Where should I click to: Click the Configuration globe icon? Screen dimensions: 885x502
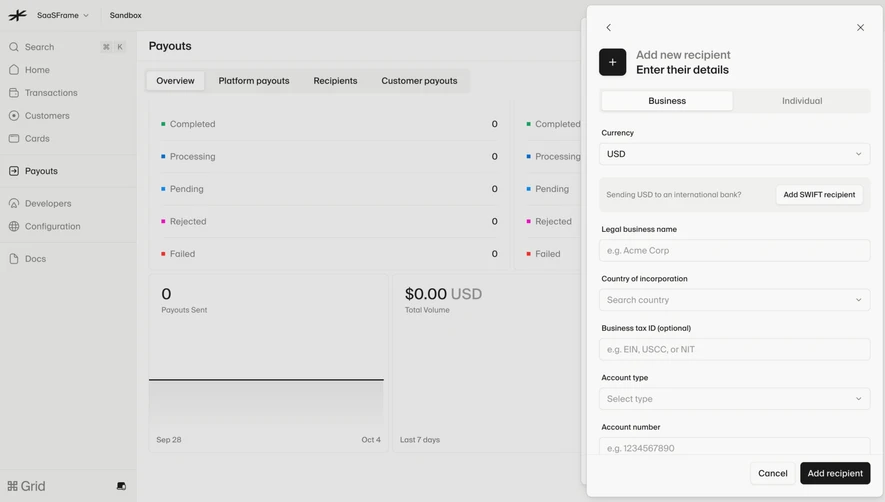click(x=14, y=226)
